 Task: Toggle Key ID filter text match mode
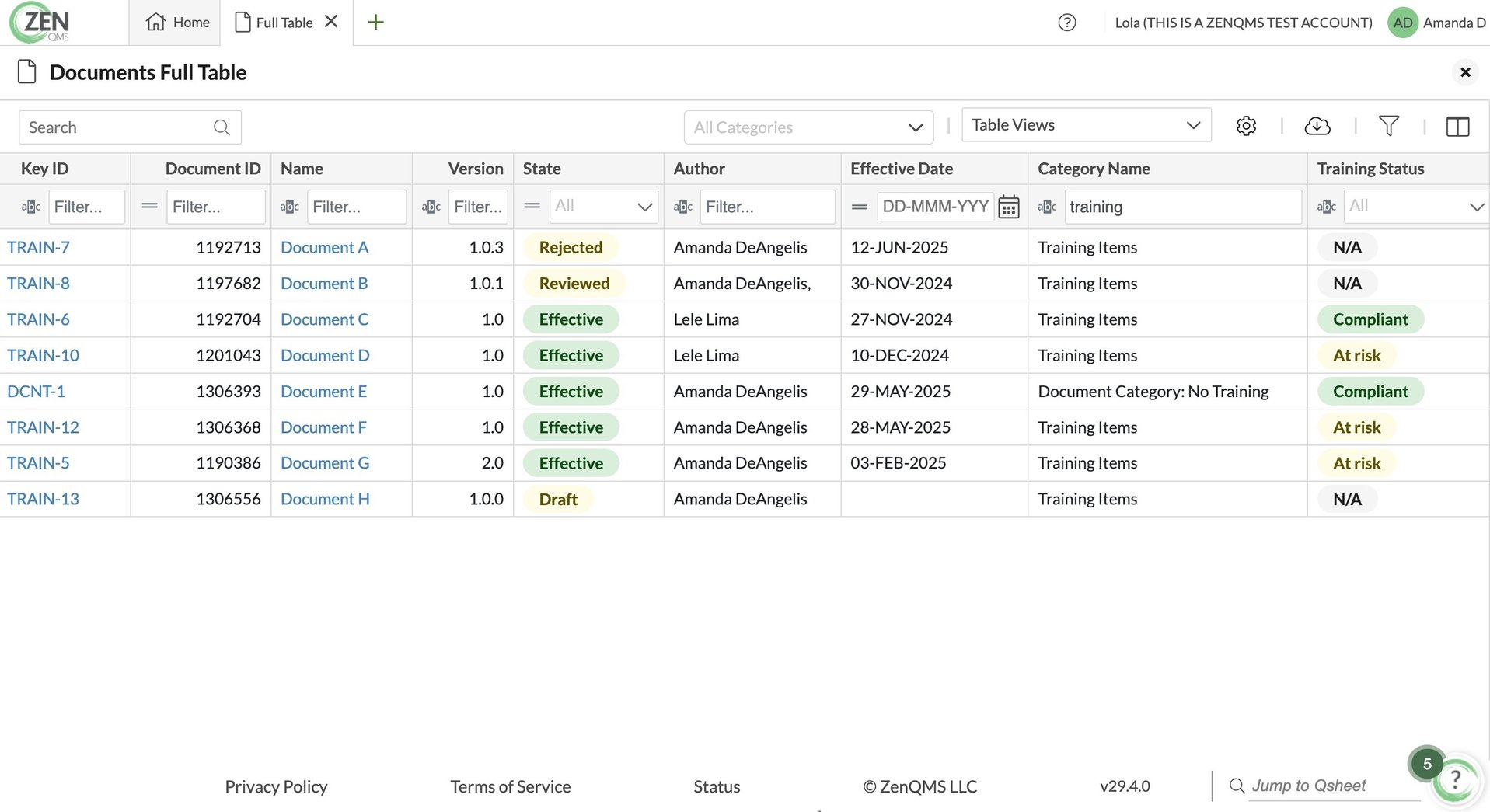pyautogui.click(x=31, y=207)
